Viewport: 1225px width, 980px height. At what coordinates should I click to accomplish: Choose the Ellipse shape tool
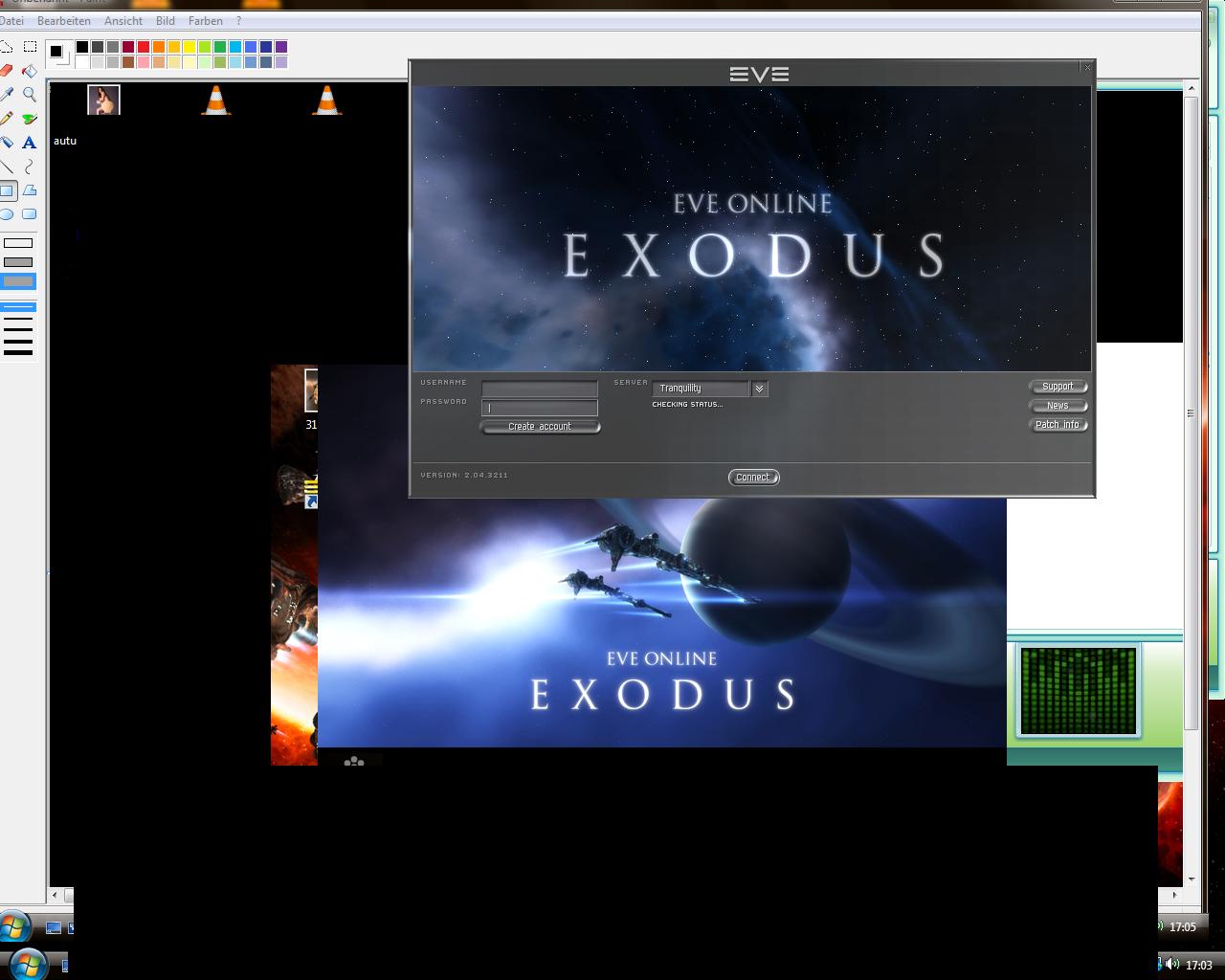click(x=7, y=213)
